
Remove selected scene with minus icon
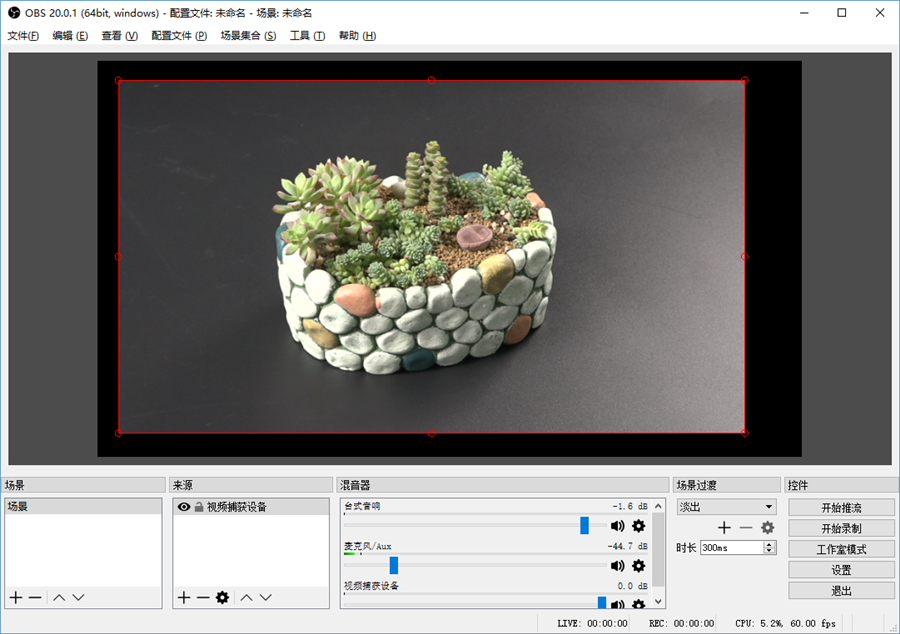point(35,597)
